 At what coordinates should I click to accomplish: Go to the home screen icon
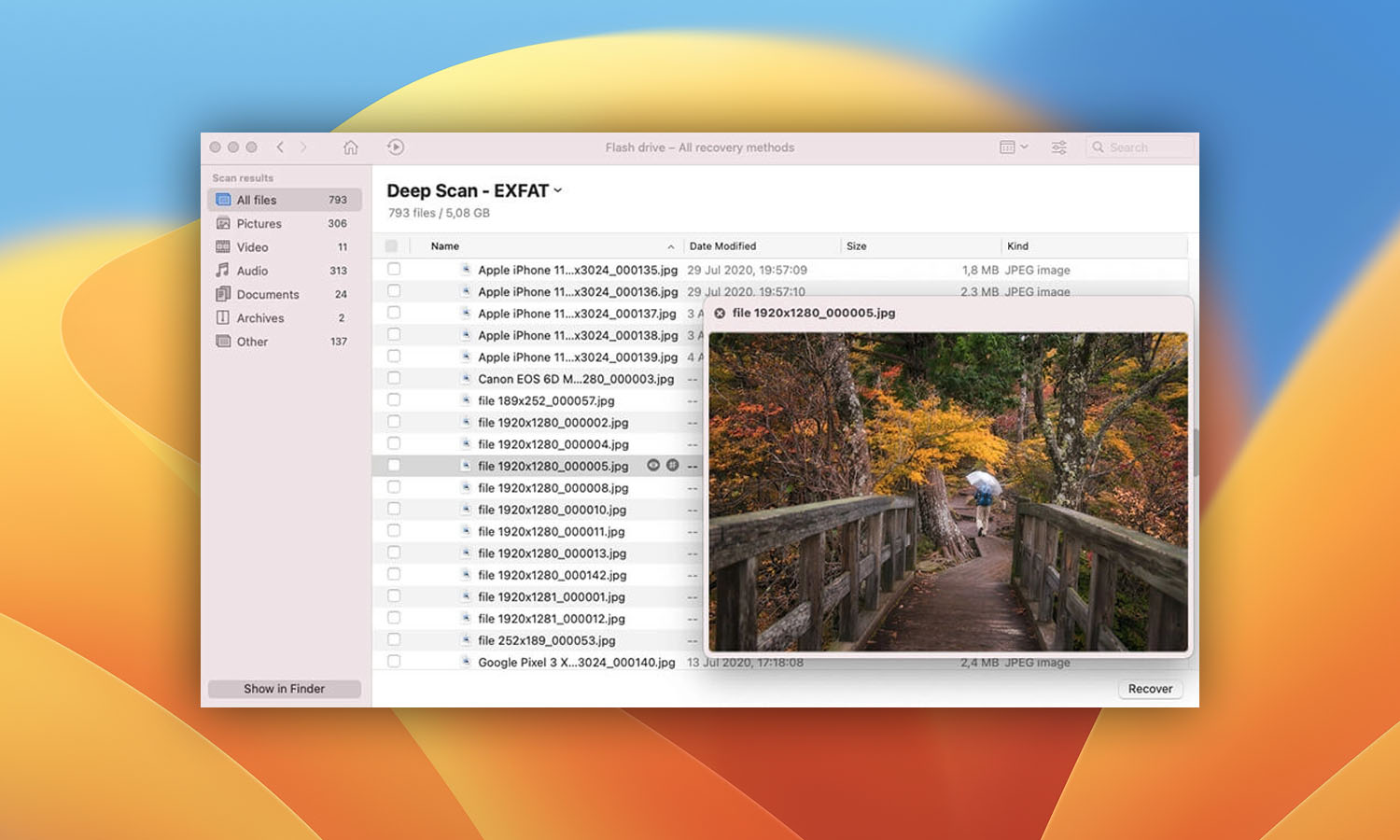coord(351,147)
